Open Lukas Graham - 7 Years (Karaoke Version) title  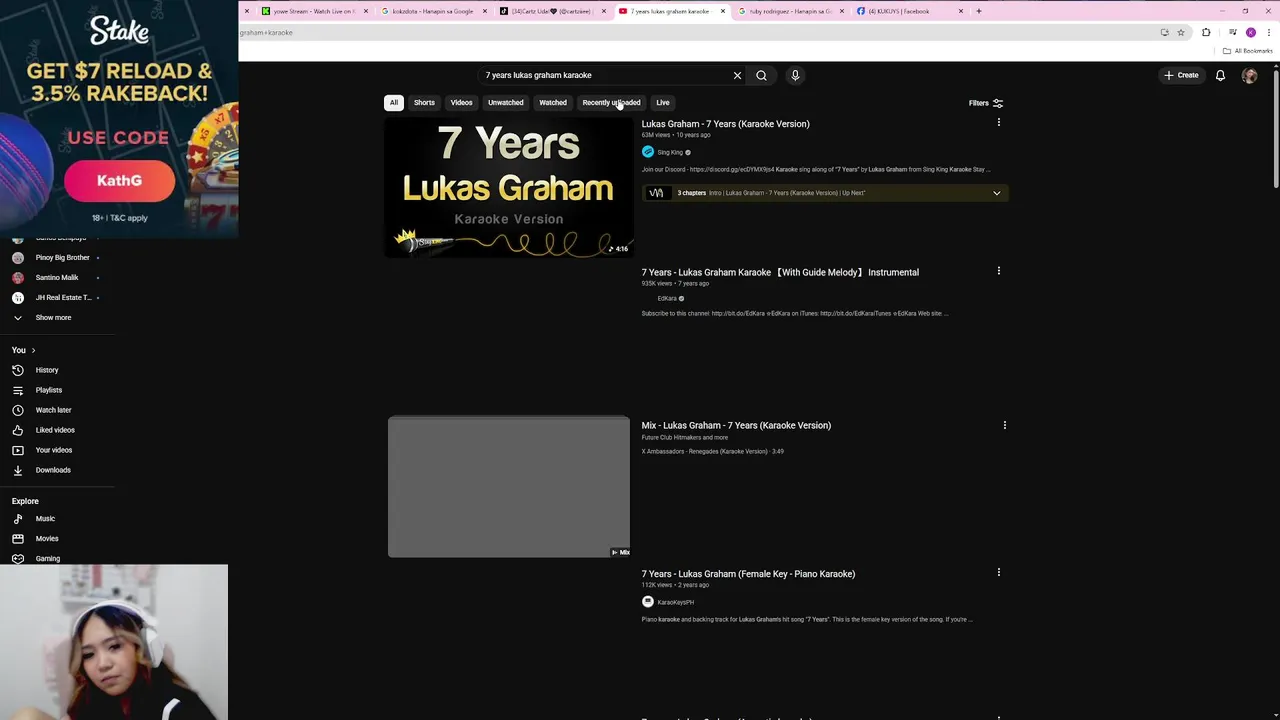[x=725, y=124]
